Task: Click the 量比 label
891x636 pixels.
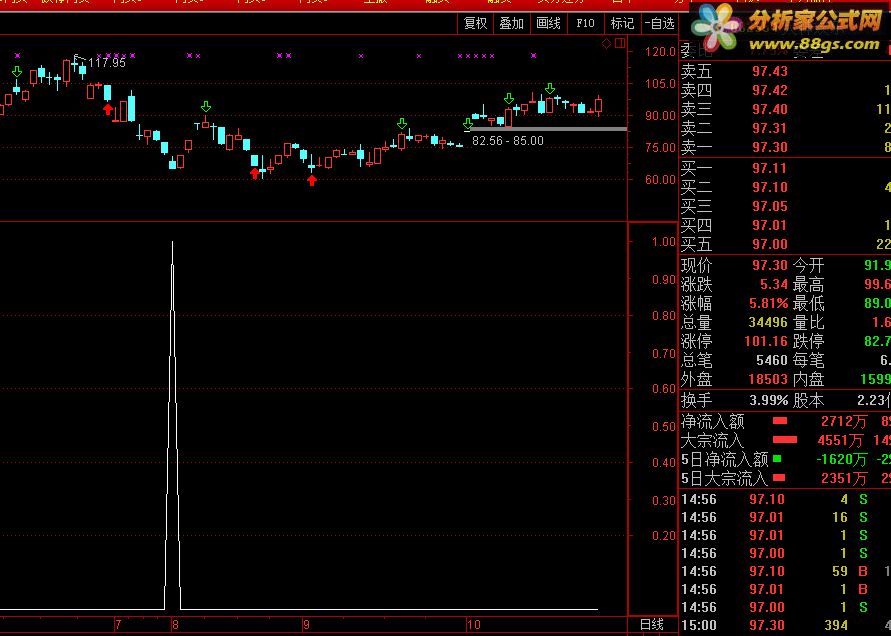Action: point(808,322)
